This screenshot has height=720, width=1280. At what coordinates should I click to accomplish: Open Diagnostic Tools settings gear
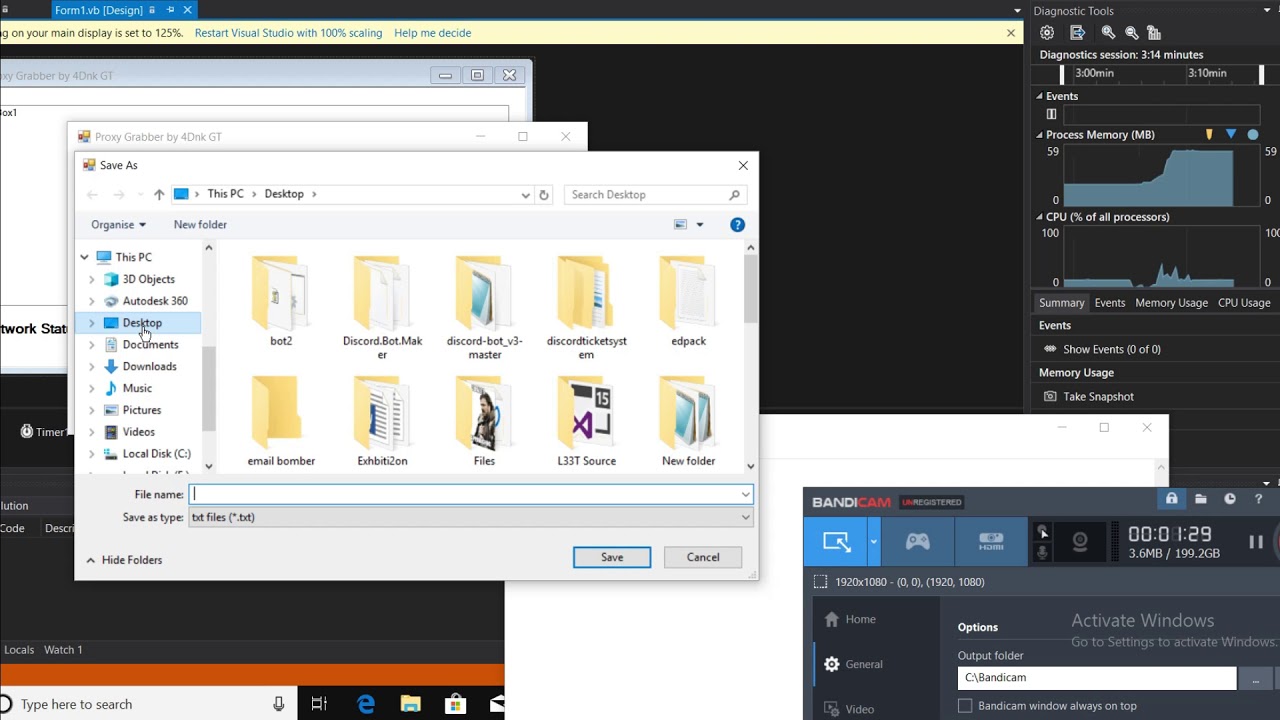pyautogui.click(x=1047, y=33)
